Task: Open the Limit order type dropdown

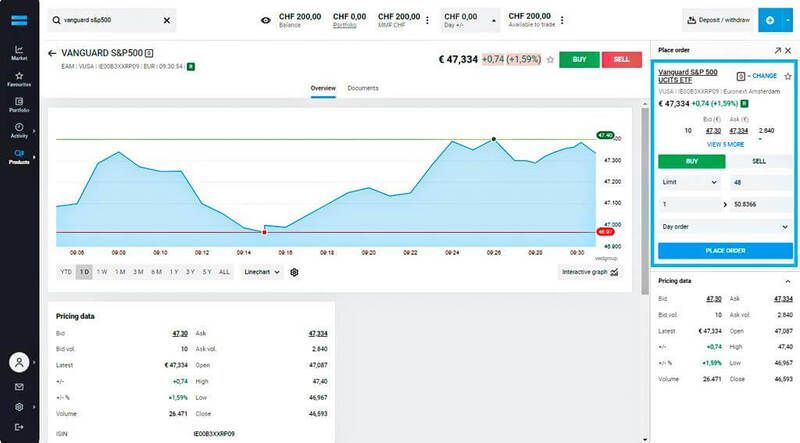Action: 689,182
